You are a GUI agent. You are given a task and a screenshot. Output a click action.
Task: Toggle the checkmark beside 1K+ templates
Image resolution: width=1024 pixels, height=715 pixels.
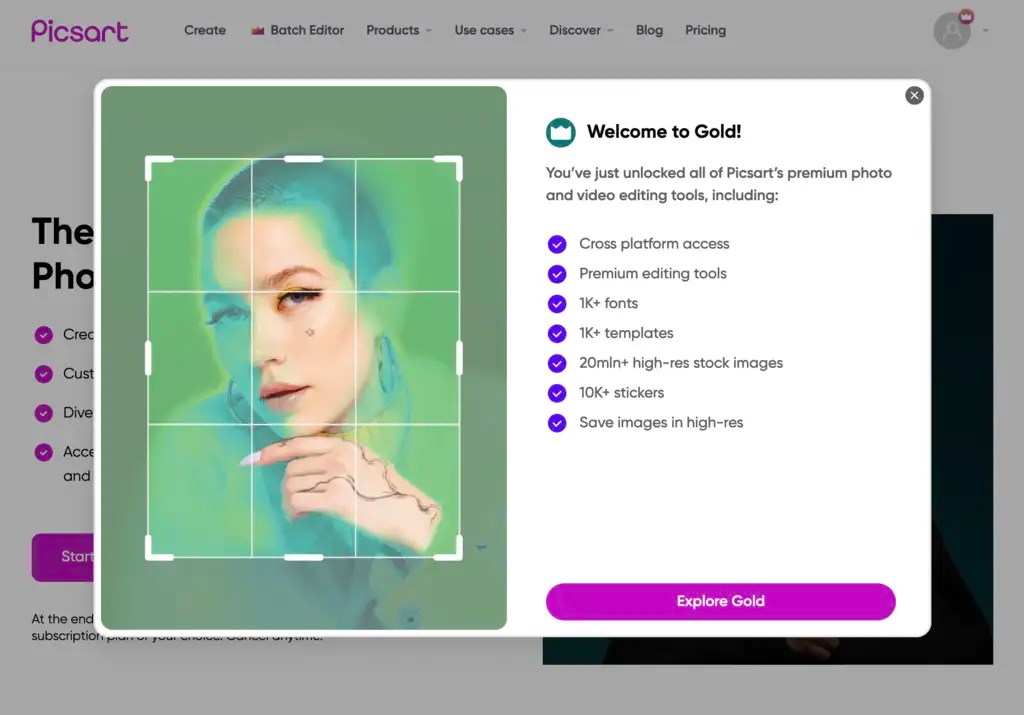[557, 333]
